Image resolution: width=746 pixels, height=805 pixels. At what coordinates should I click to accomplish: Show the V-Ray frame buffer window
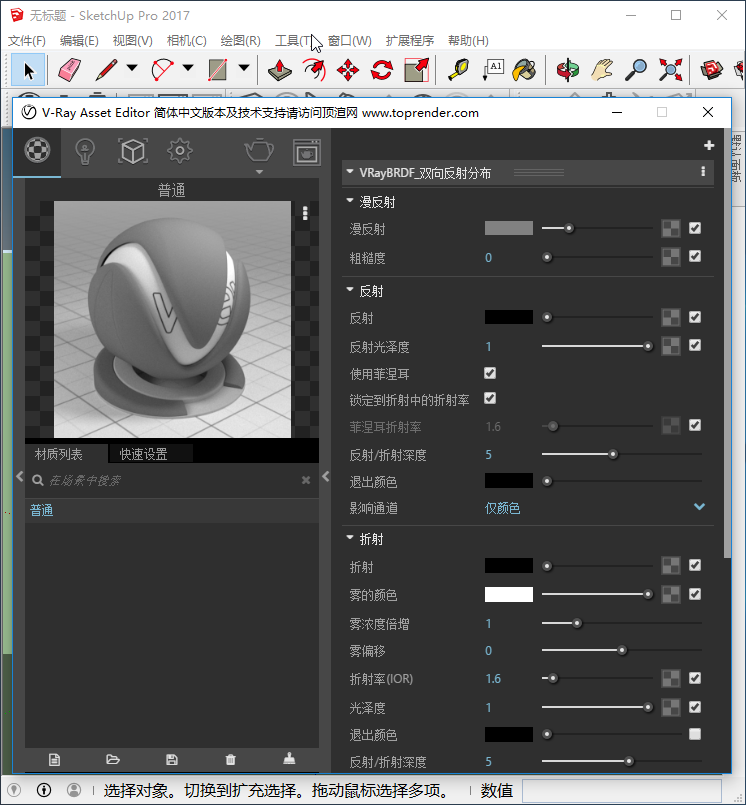(307, 152)
